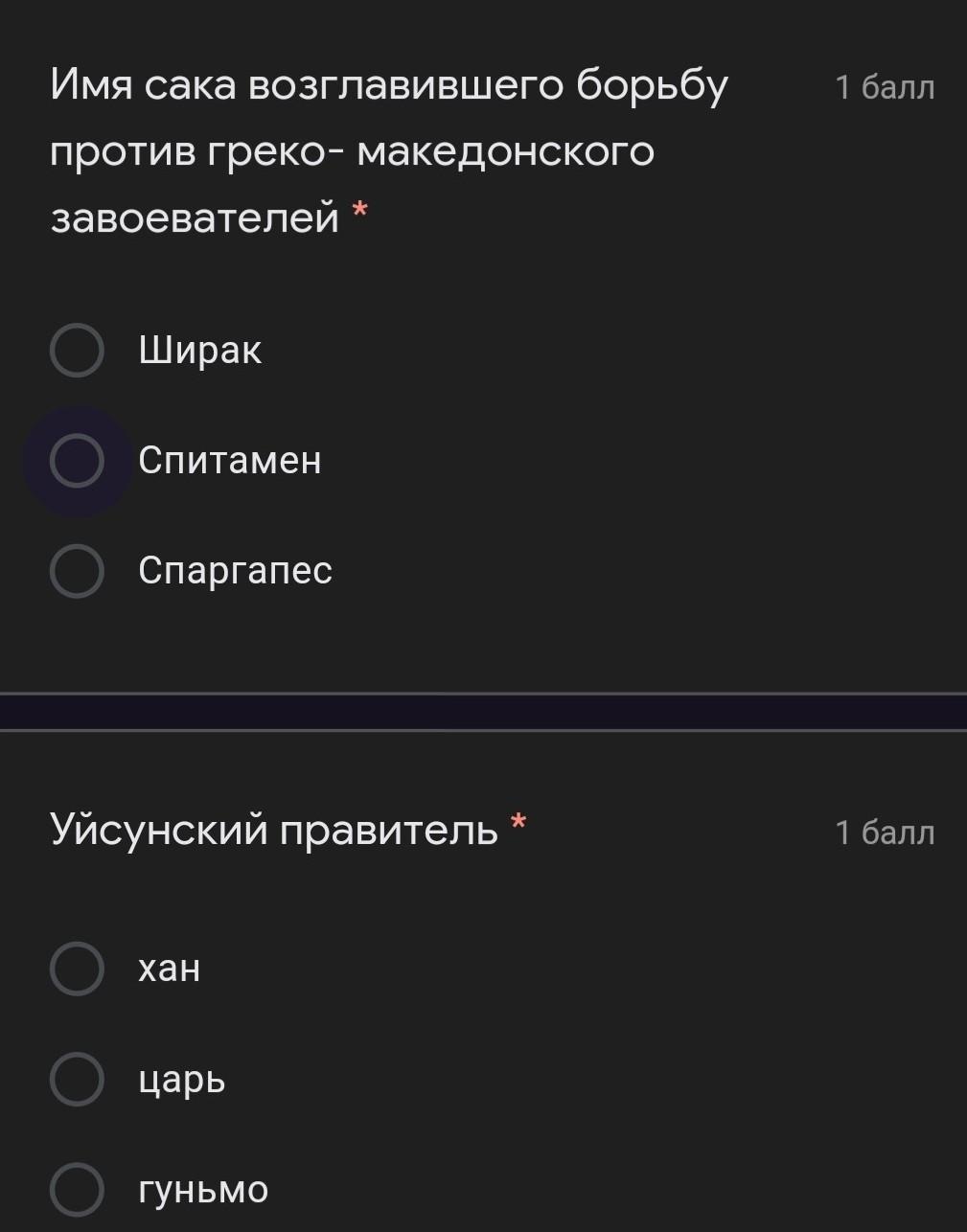The image size is (967, 1232).
Task: Choose the гуньмо radio button
Action: (77, 1190)
